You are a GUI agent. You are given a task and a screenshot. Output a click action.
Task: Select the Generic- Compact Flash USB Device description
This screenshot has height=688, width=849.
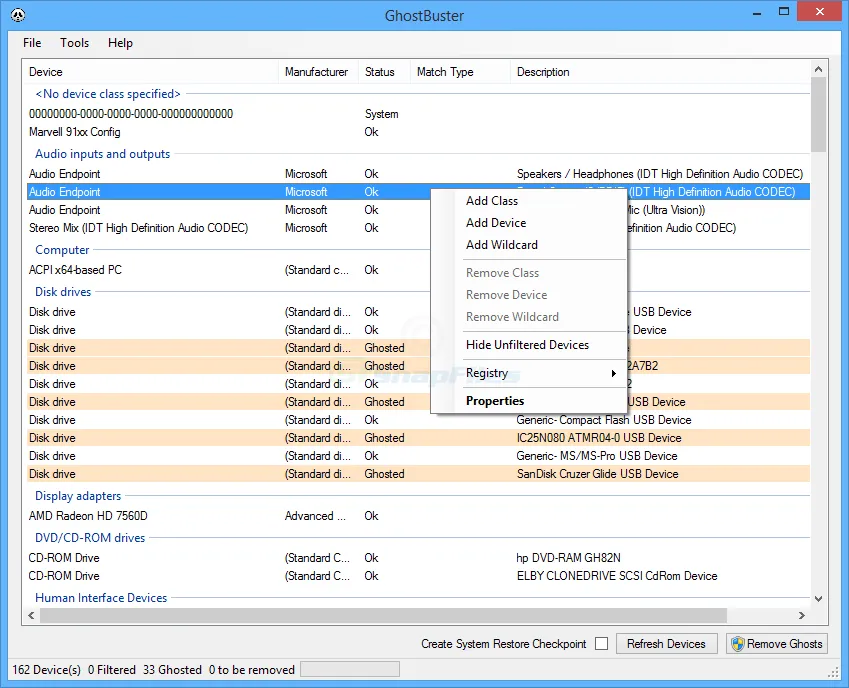[x=604, y=420]
